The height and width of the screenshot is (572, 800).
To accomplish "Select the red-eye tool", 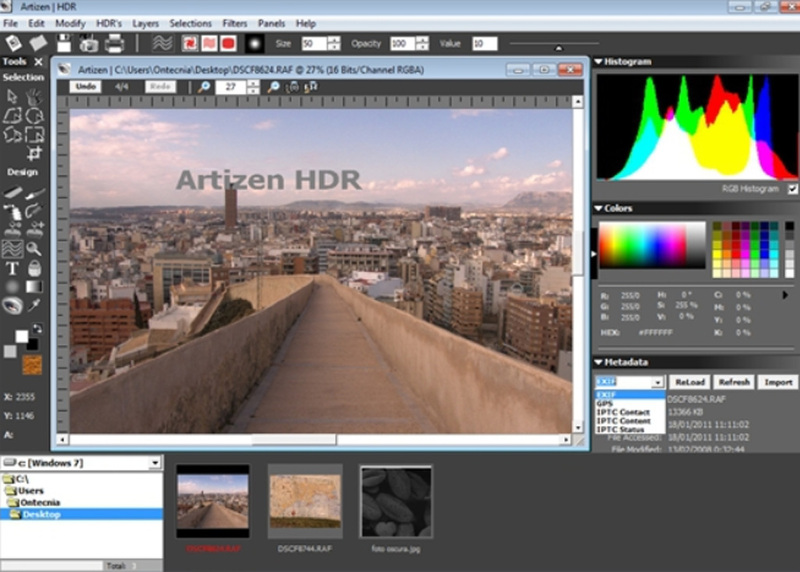I will pyautogui.click(x=12, y=306).
